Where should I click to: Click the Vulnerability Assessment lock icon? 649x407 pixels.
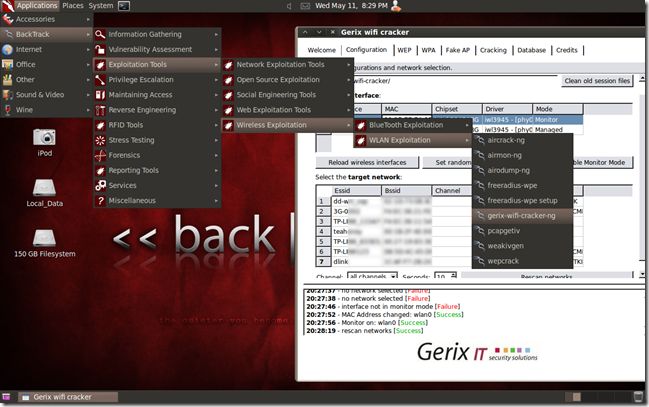(100, 49)
